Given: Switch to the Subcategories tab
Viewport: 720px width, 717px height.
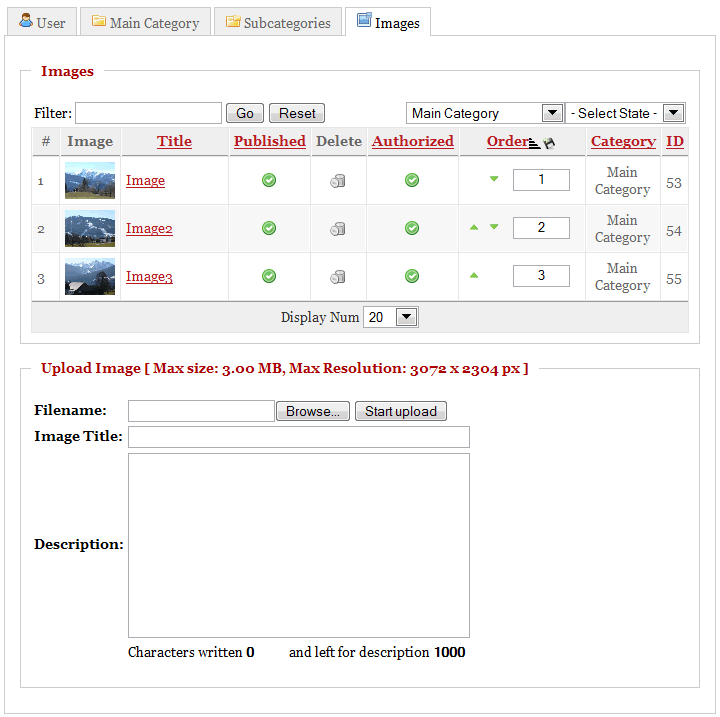Looking at the screenshot, I should pos(278,22).
